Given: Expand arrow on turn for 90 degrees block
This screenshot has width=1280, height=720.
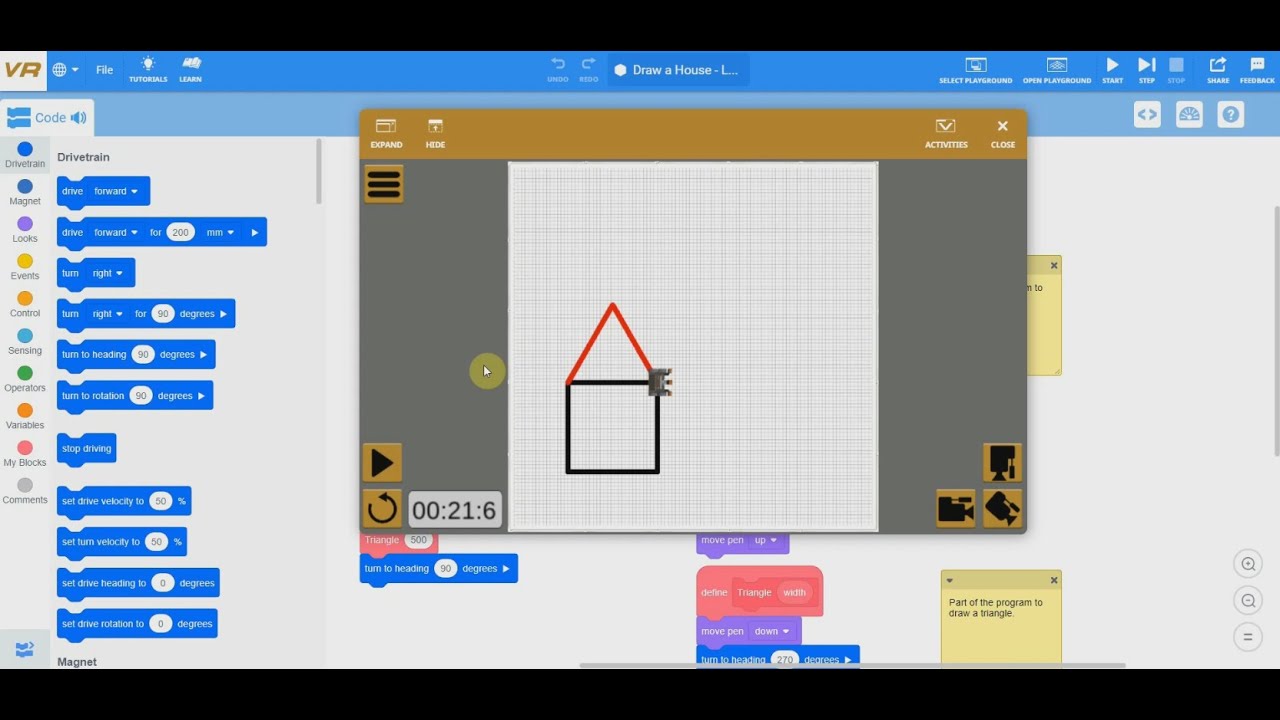Looking at the screenshot, I should pos(223,314).
